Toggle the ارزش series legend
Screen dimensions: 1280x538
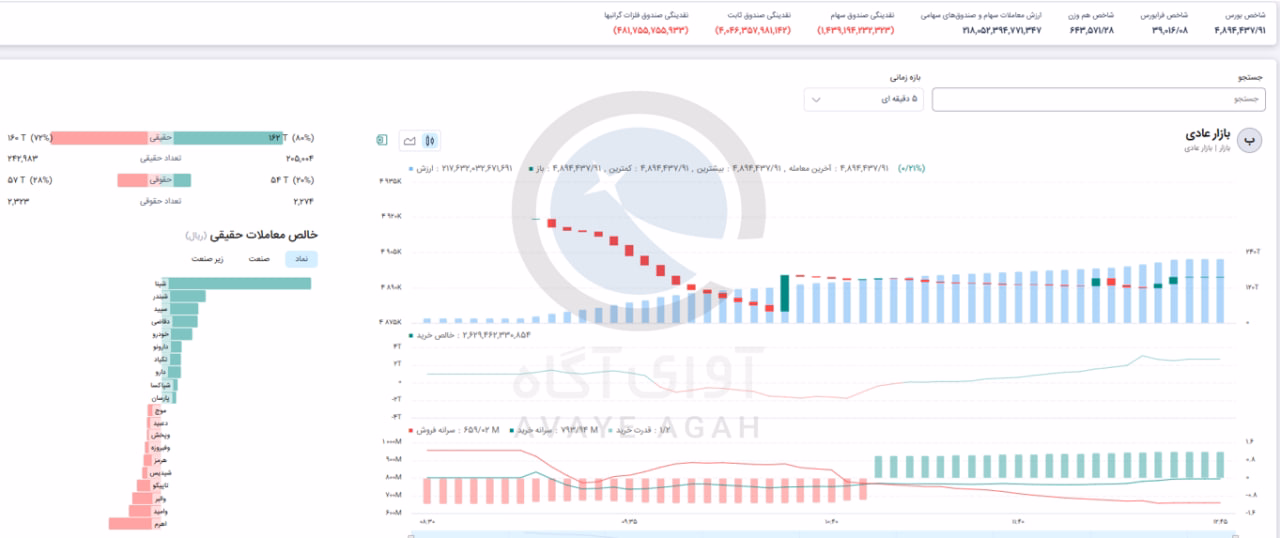point(422,168)
